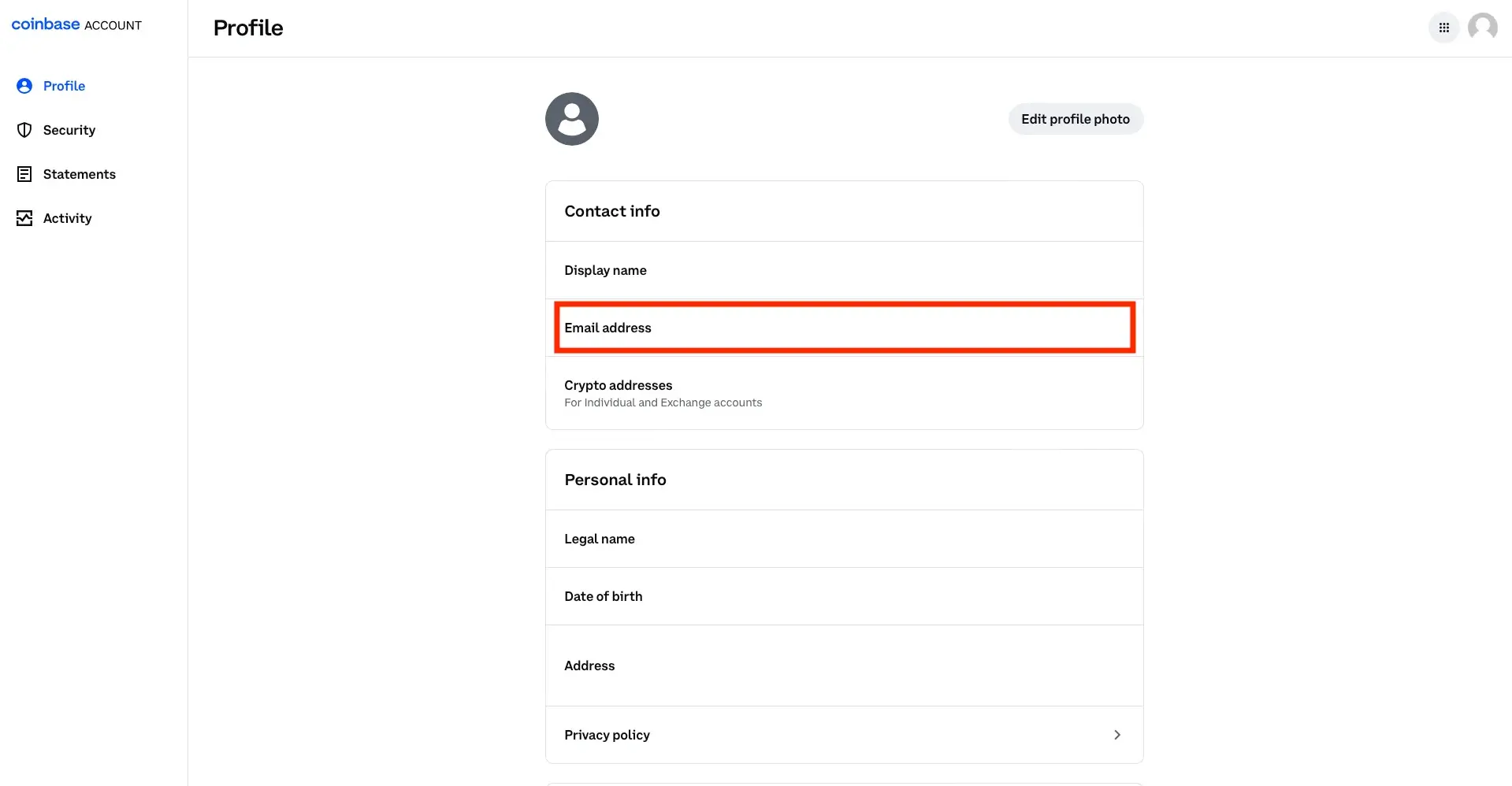Click the Coinbase logo
The image size is (1512, 786).
[46, 24]
